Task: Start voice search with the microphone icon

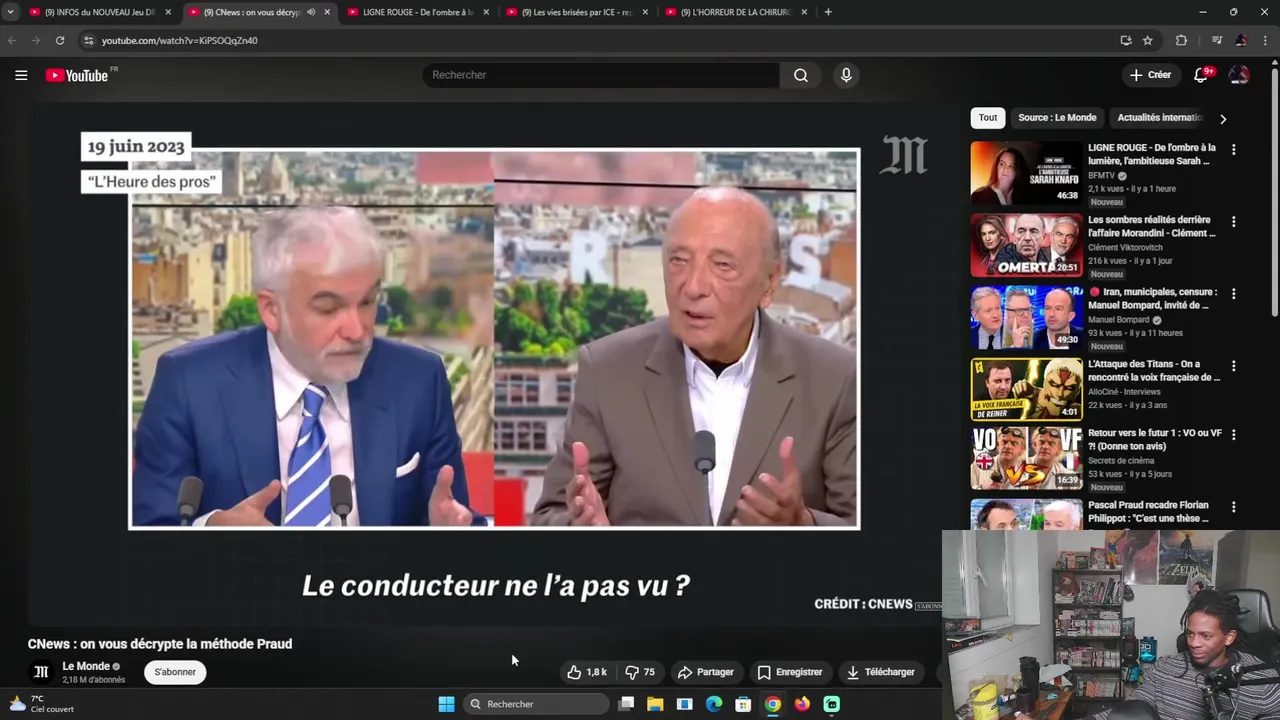Action: click(846, 75)
